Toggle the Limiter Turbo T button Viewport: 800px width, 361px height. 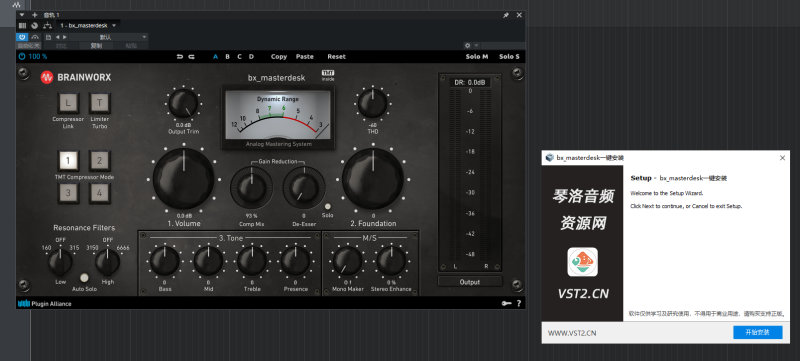pos(100,104)
